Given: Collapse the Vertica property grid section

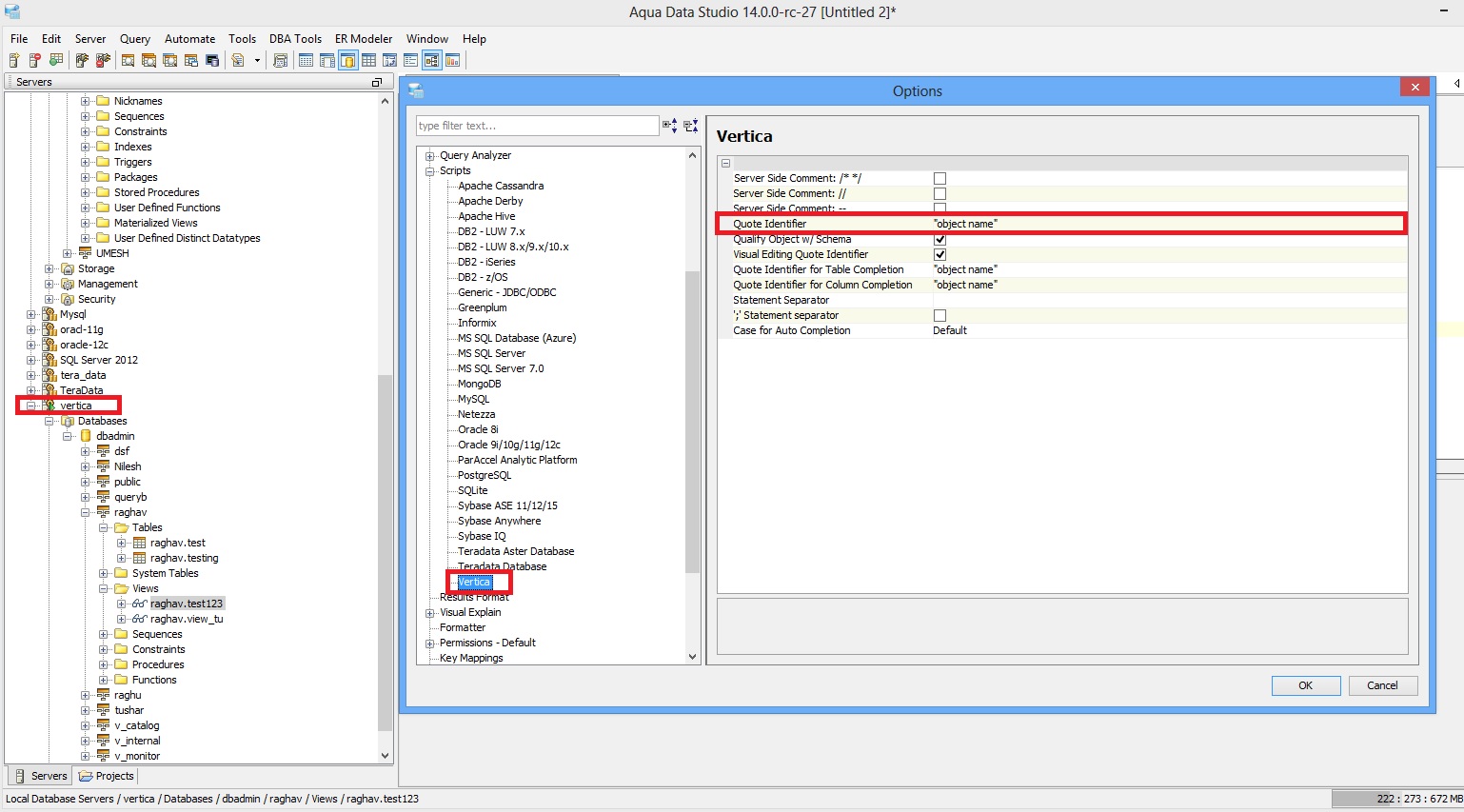Looking at the screenshot, I should click(725, 163).
